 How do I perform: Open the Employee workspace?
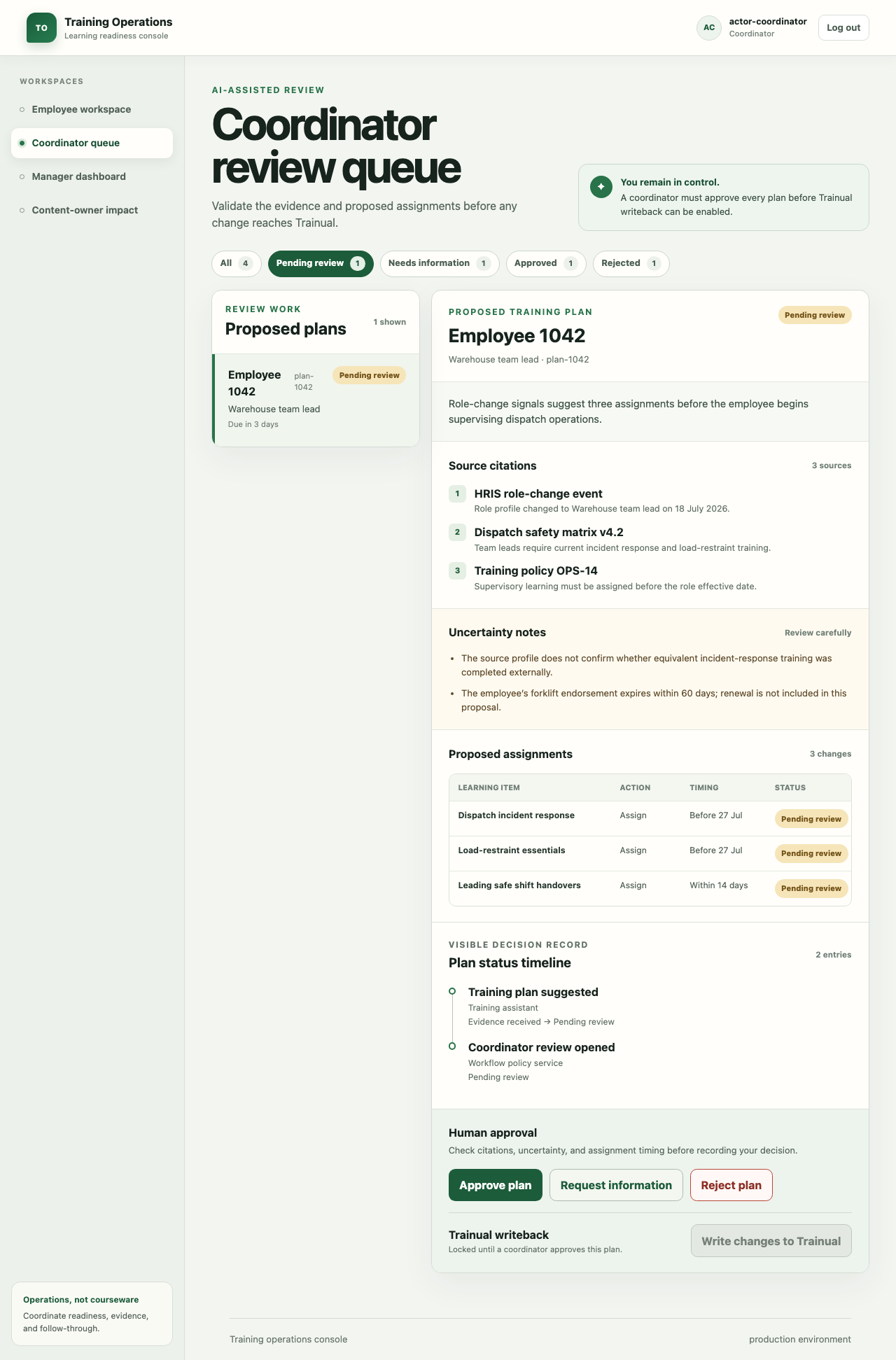(x=92, y=109)
